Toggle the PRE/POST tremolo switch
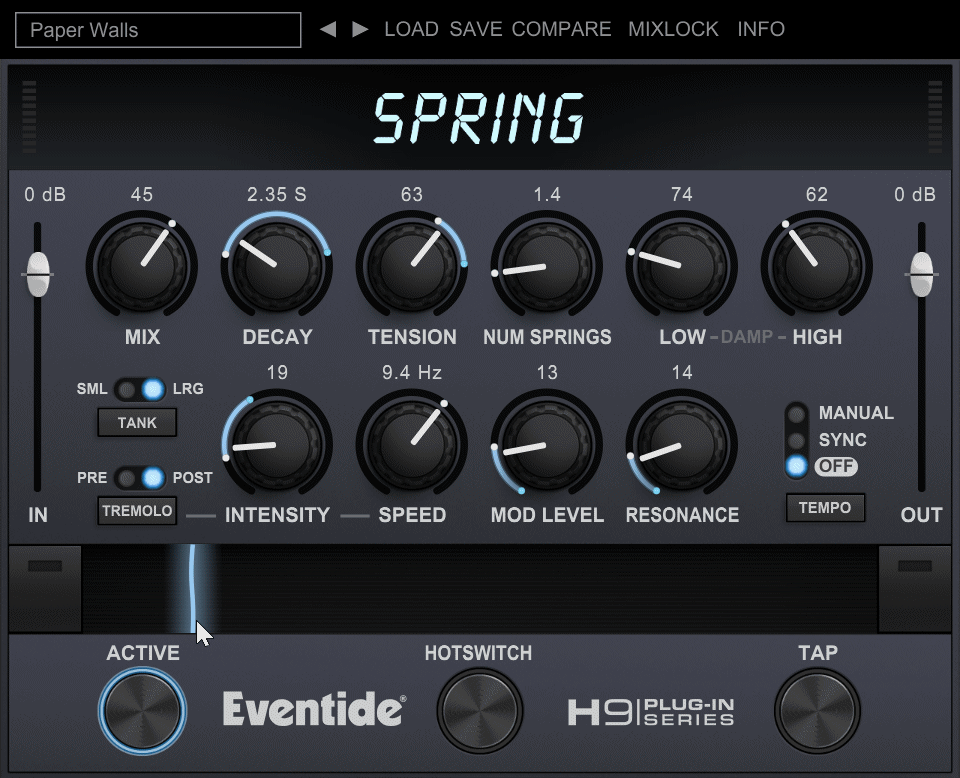This screenshot has height=778, width=960. tap(139, 478)
